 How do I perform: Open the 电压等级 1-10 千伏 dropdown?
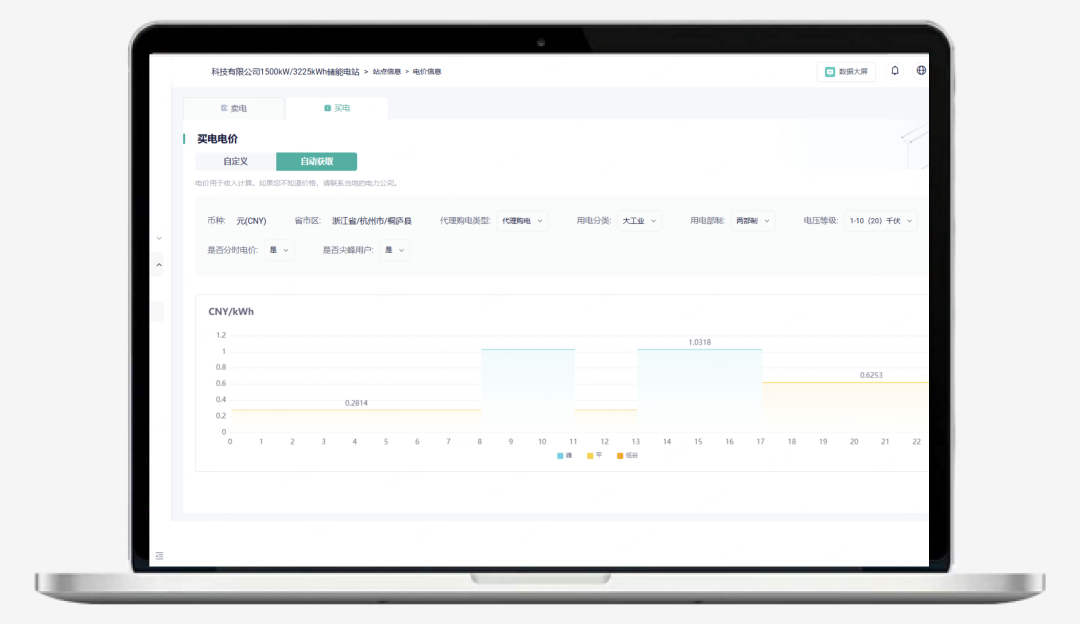[880, 221]
